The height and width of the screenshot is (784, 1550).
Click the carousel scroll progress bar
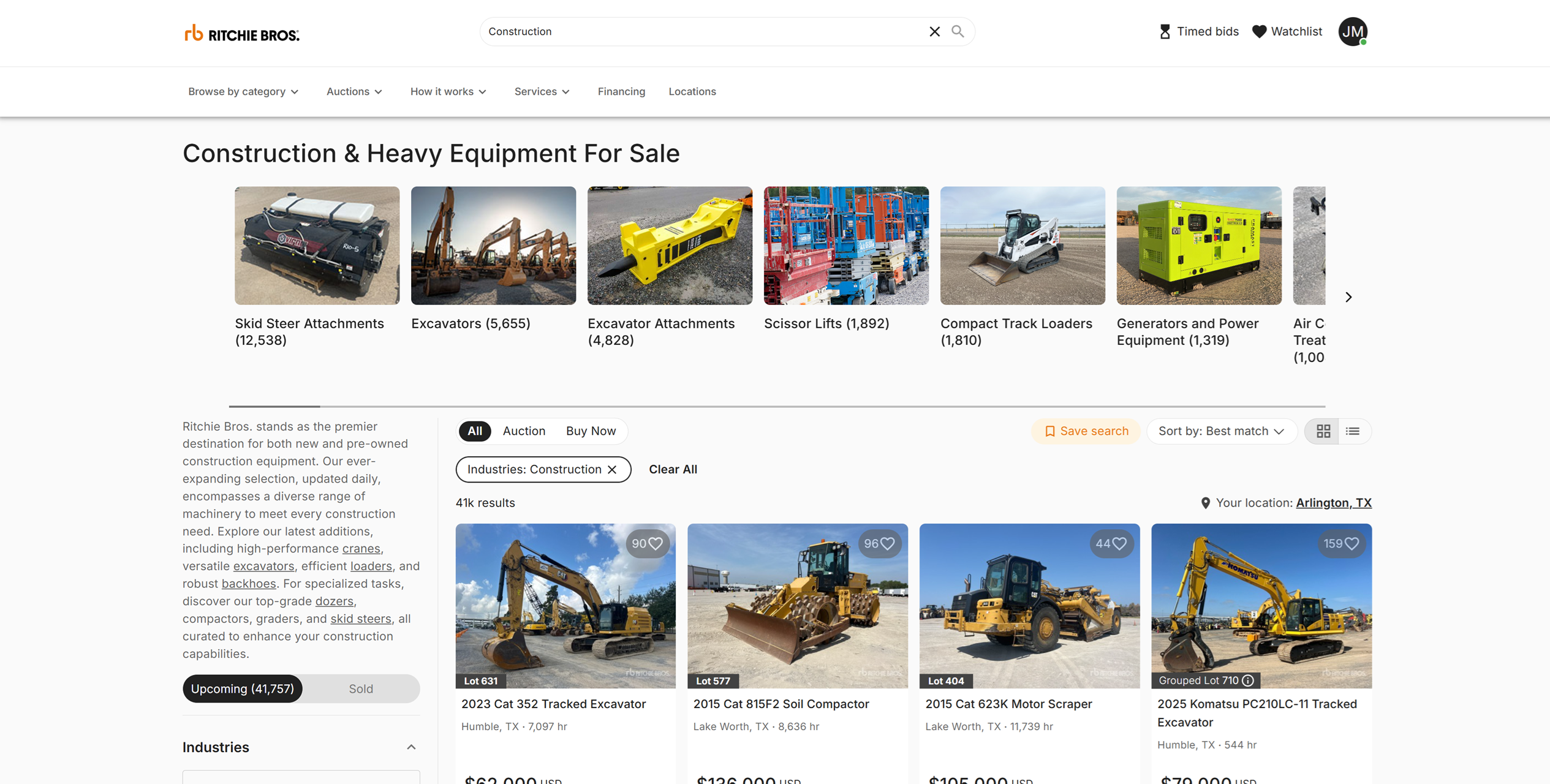point(777,406)
